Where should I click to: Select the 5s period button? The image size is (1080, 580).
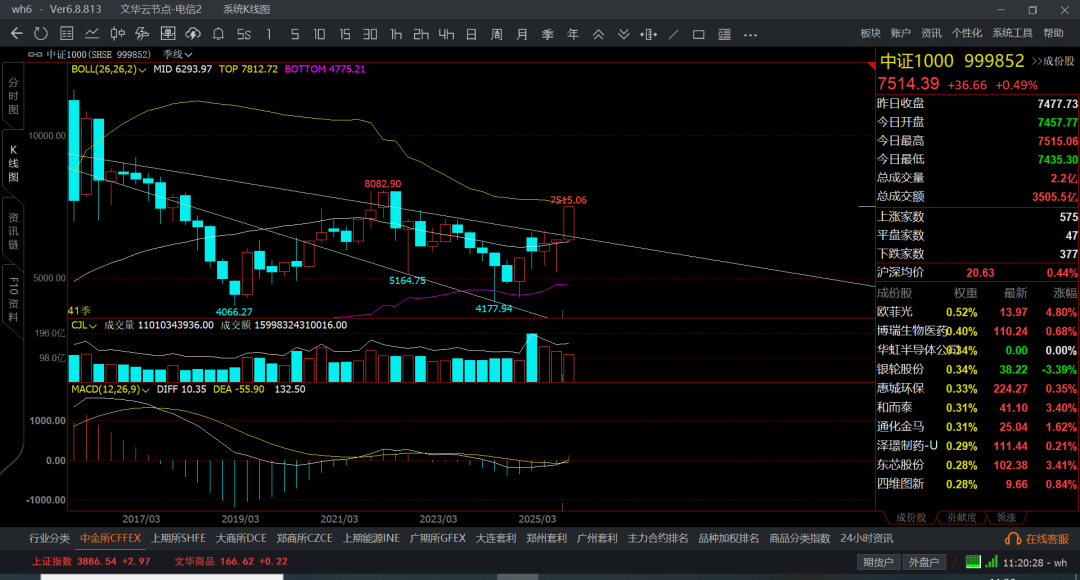coord(244,34)
